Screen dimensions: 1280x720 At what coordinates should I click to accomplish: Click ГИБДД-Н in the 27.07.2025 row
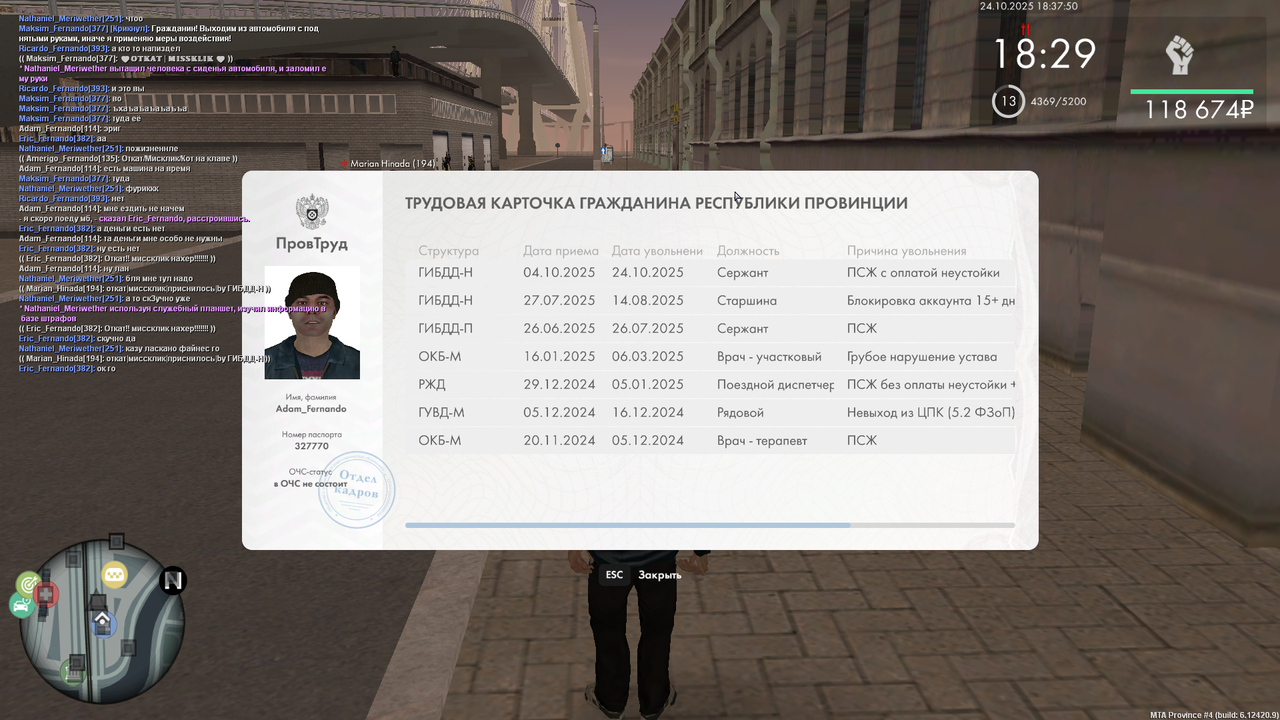pyautogui.click(x=446, y=300)
